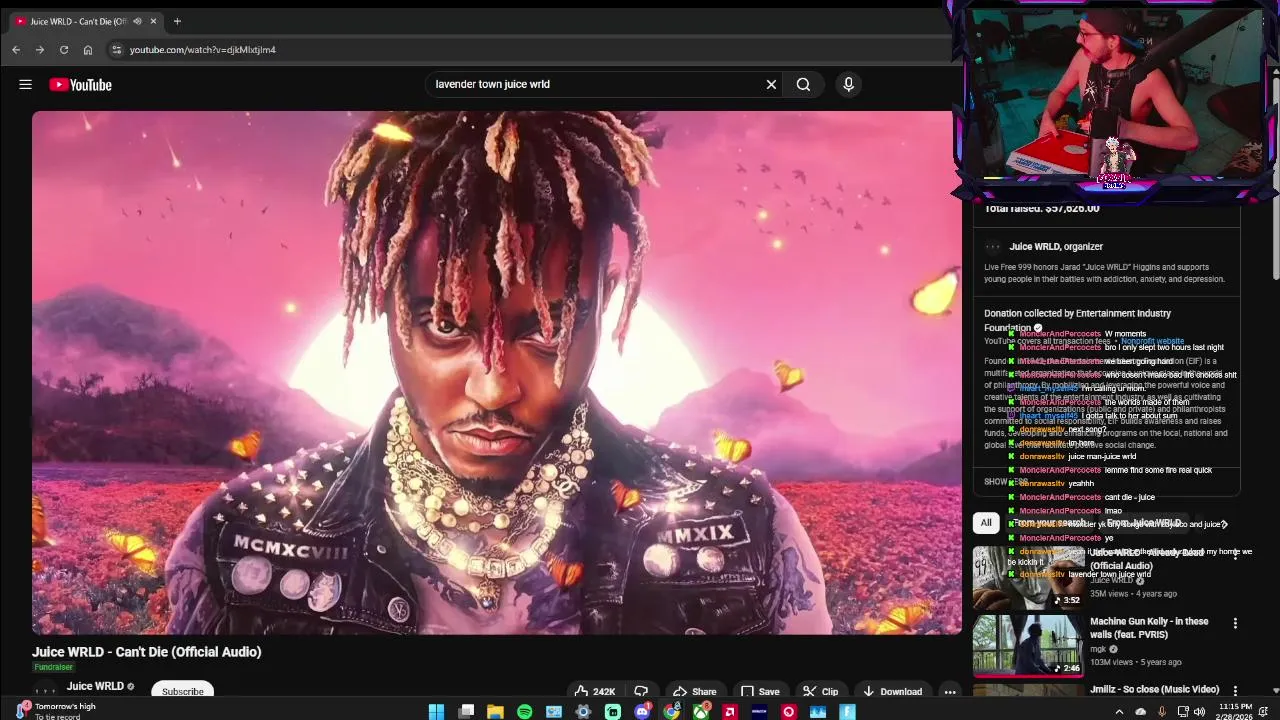The image size is (1280, 720).
Task: Select the All filter chip
Action: [x=986, y=523]
